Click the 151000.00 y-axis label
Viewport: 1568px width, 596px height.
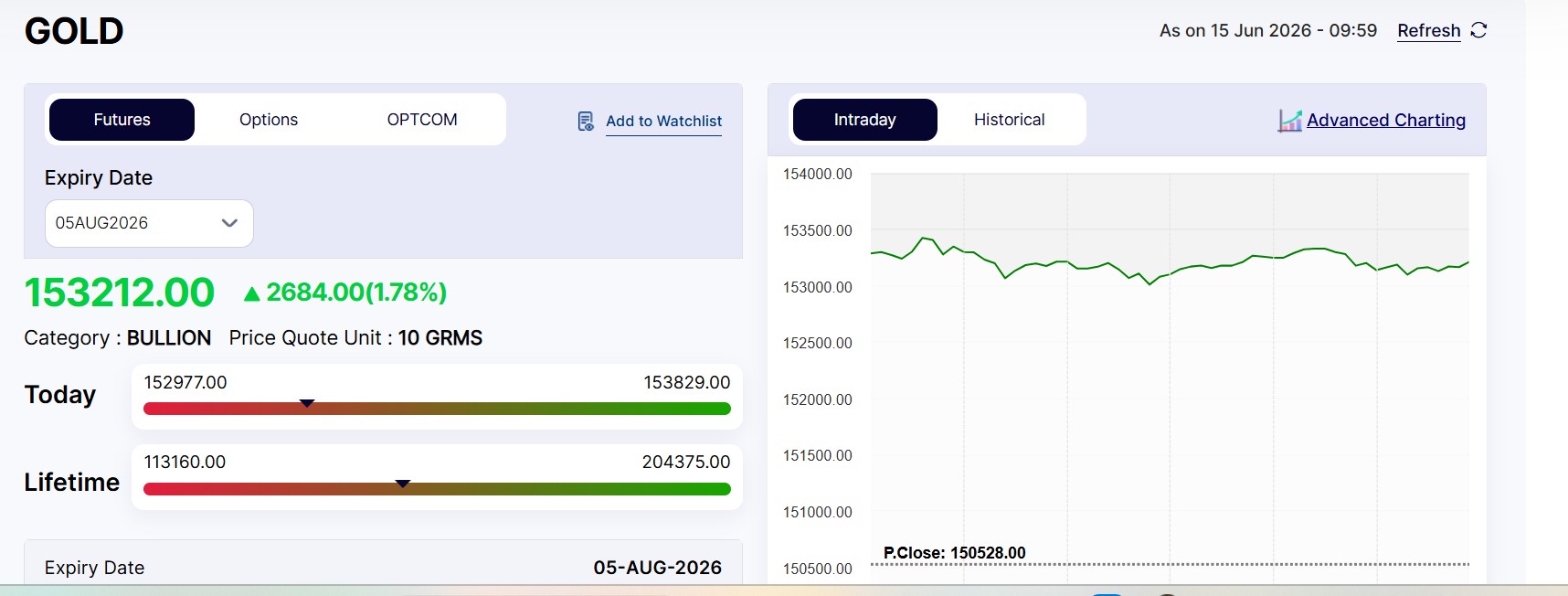coord(818,512)
